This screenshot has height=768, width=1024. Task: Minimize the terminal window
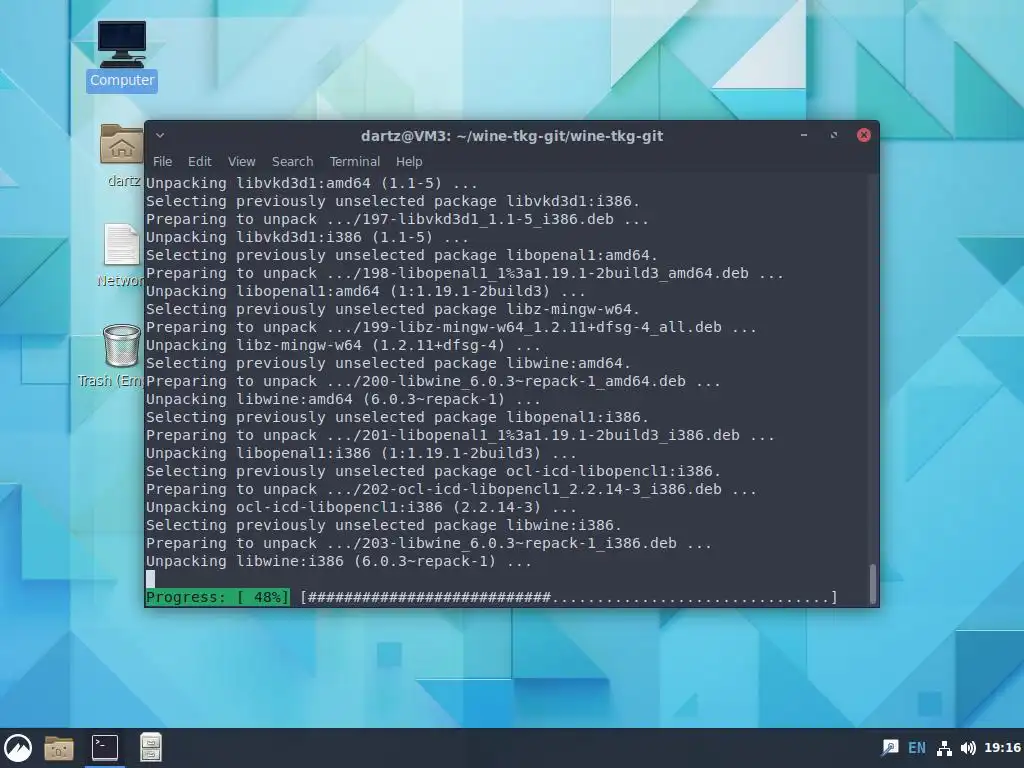point(804,135)
